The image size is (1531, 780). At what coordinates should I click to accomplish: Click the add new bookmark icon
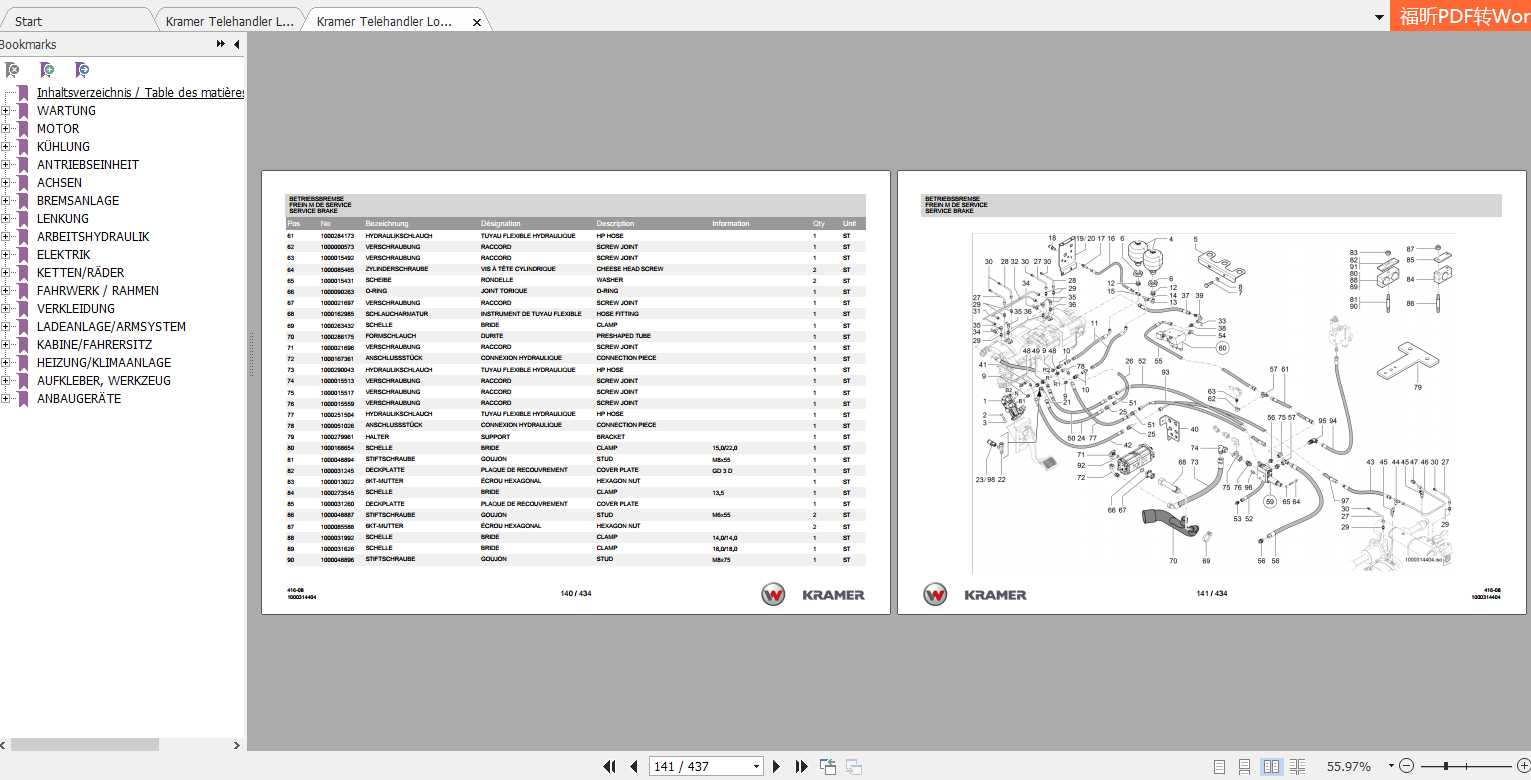click(x=47, y=70)
